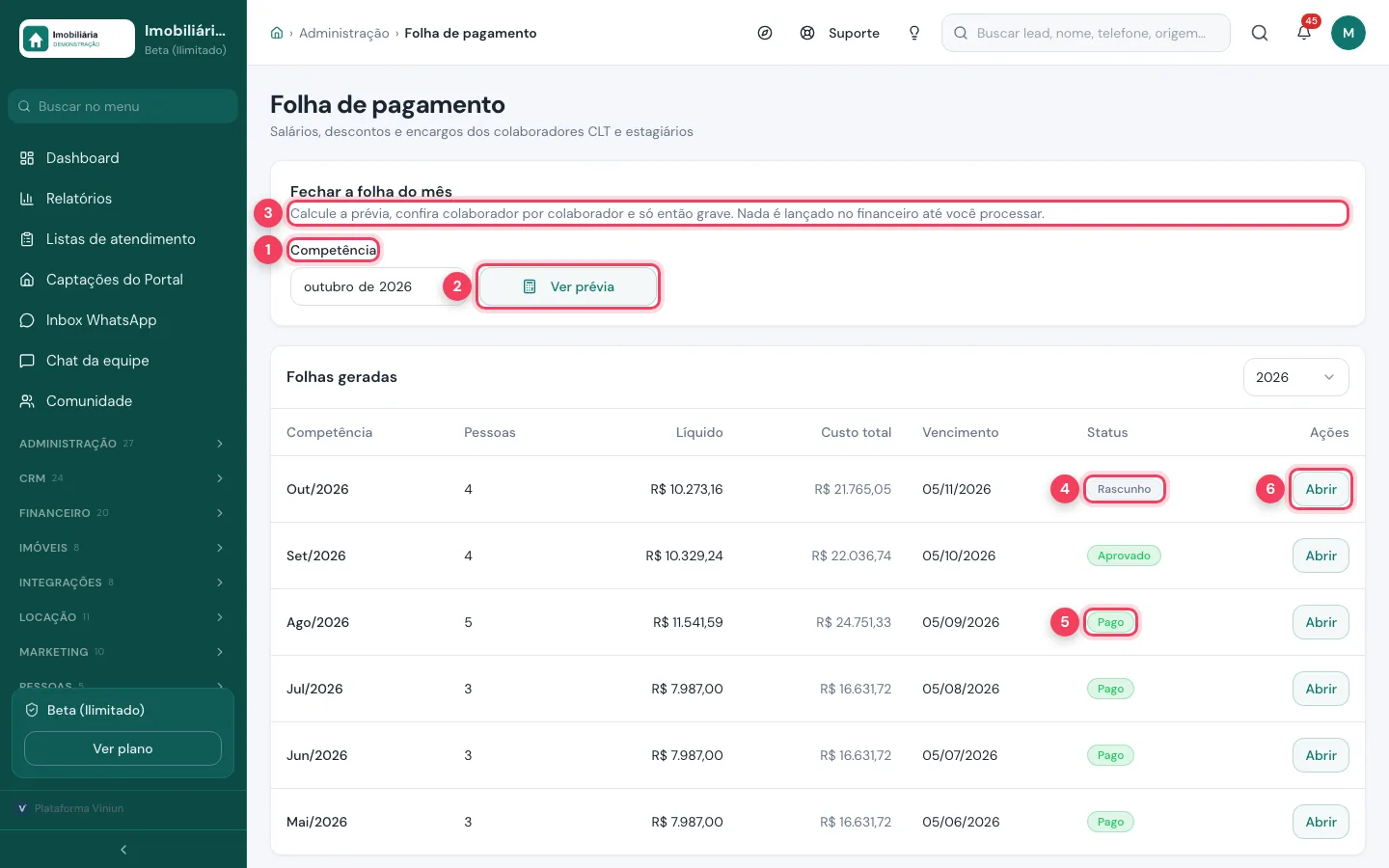
Task: Open Chat da equipe
Action: (x=123, y=361)
